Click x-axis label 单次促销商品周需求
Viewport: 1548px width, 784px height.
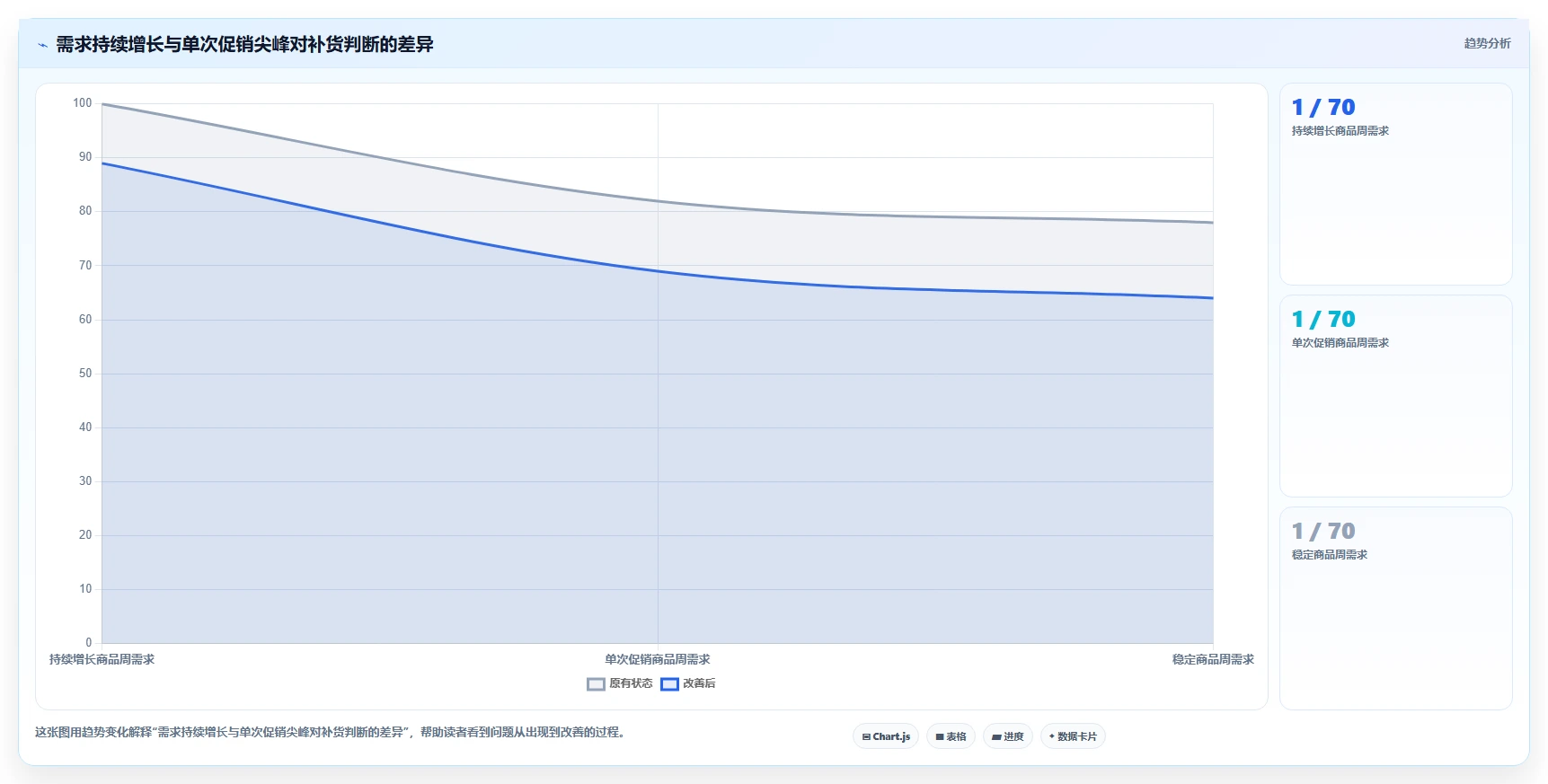[x=658, y=659]
